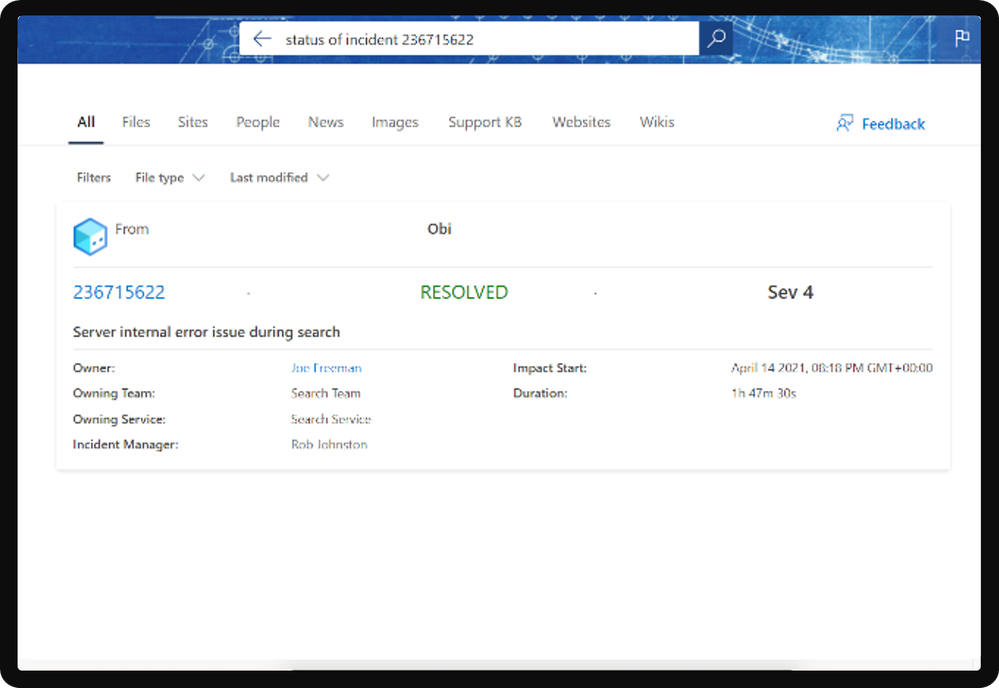Click the RESOLVED status text
This screenshot has width=999, height=688.
[464, 292]
